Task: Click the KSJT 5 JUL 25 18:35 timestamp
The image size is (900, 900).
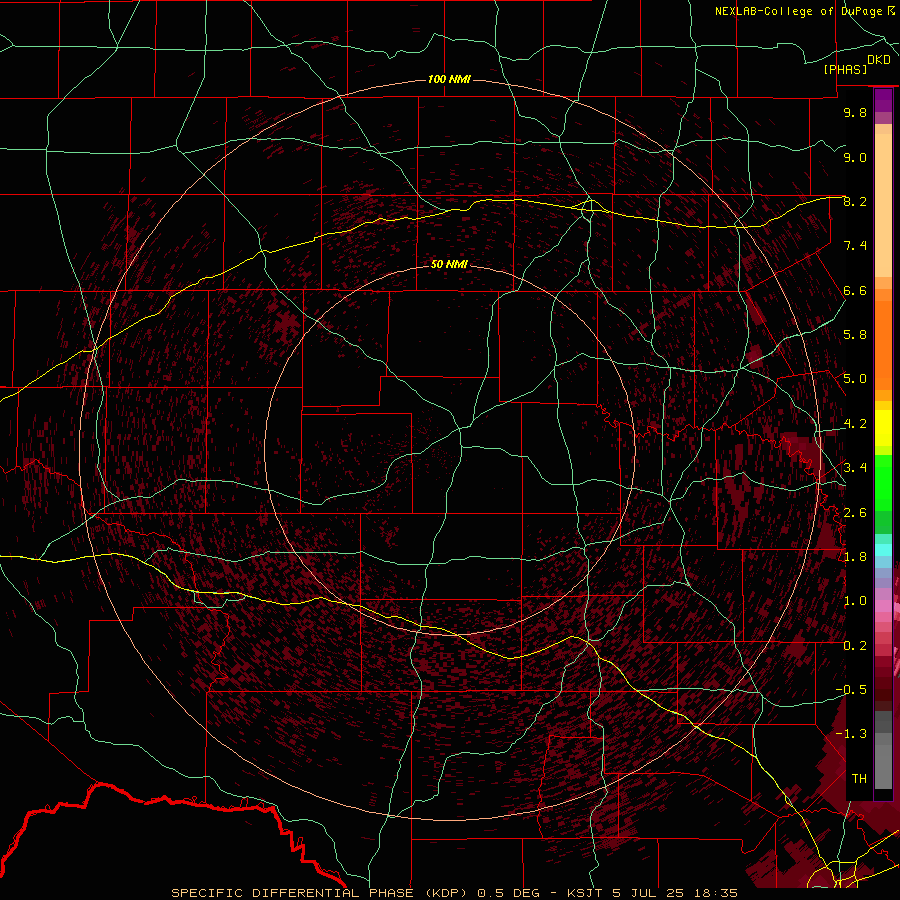Action: (652, 893)
